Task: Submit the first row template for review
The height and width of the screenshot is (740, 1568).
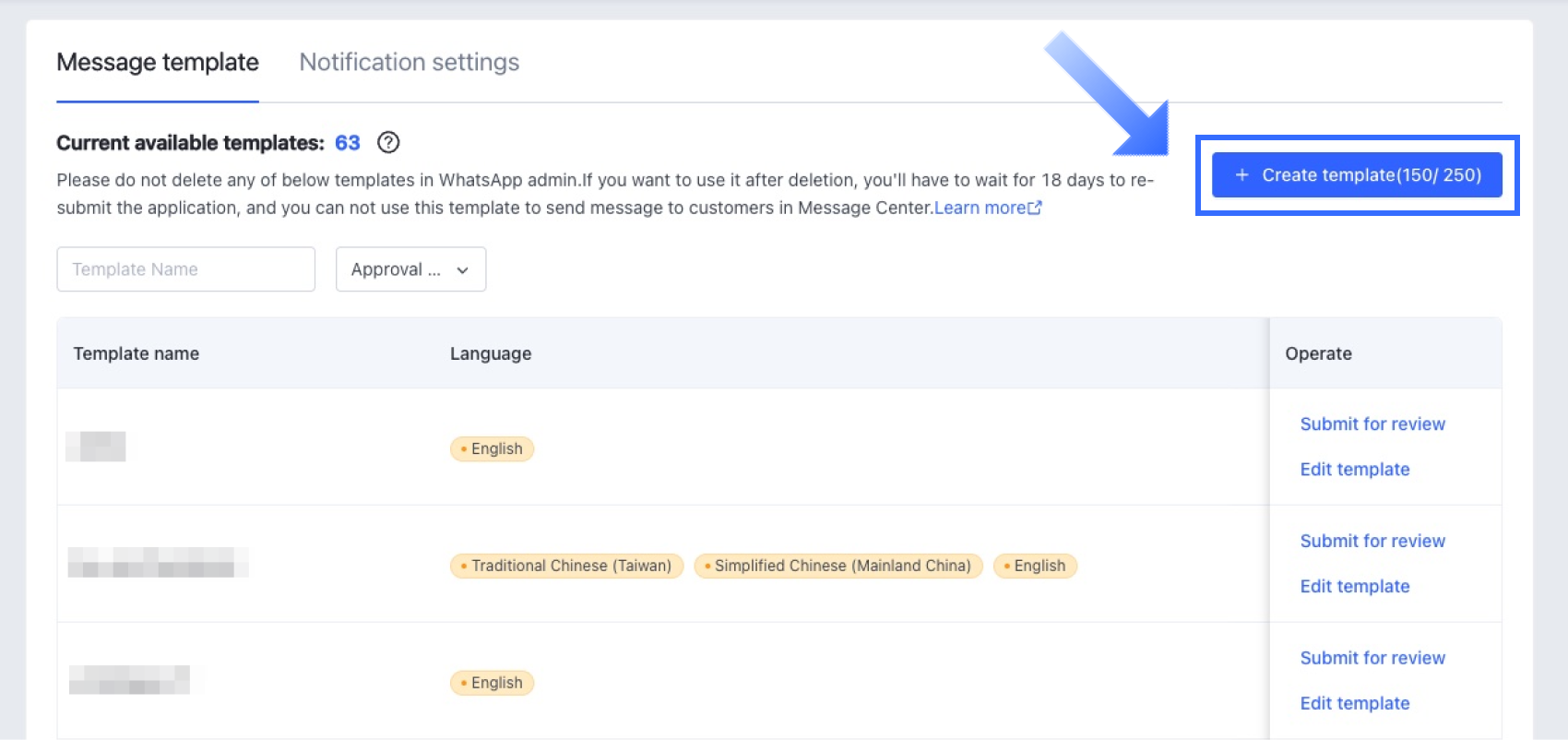Action: click(x=1372, y=424)
